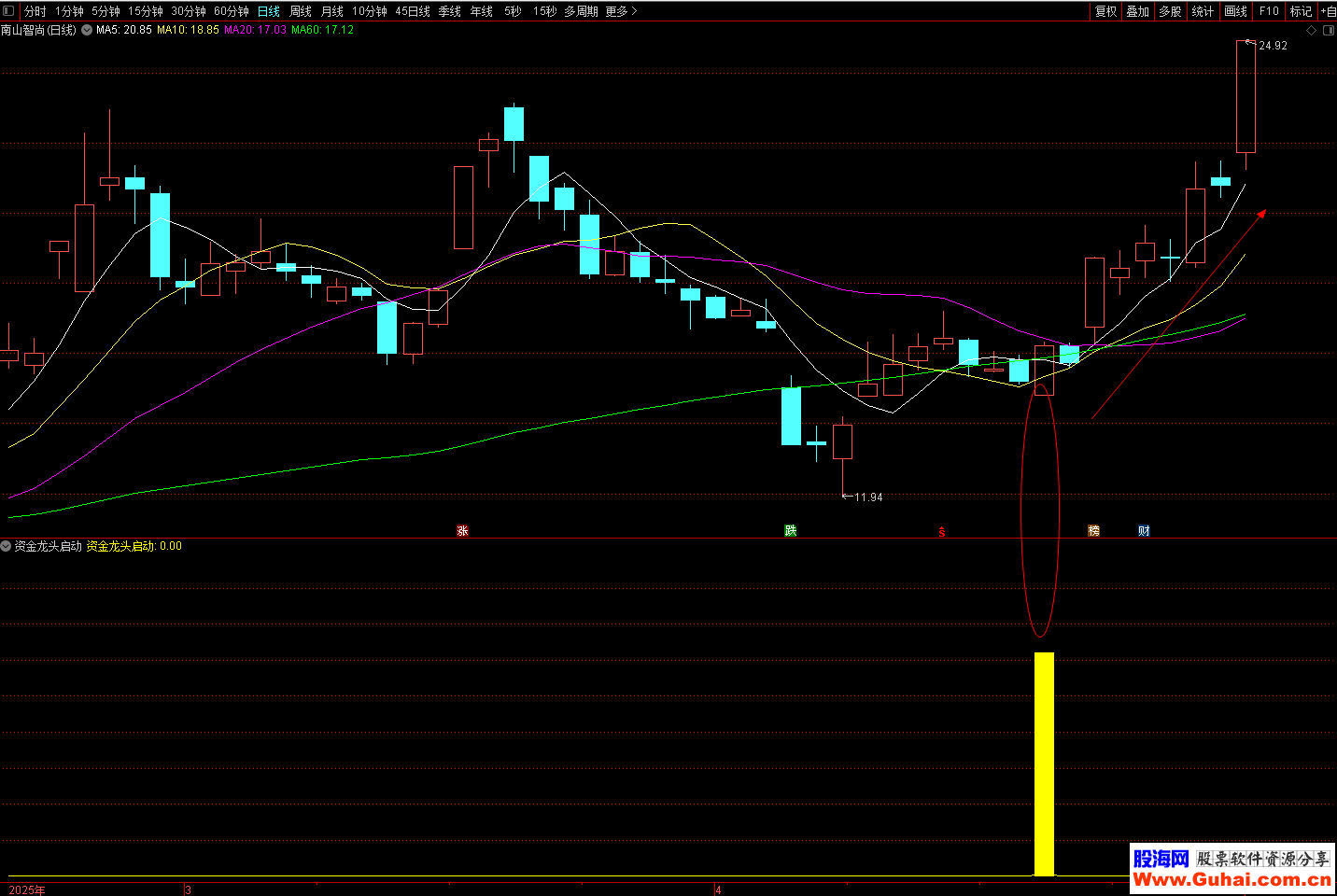Expand the 更多 periods list
The width and height of the screenshot is (1337, 896).
(x=621, y=11)
